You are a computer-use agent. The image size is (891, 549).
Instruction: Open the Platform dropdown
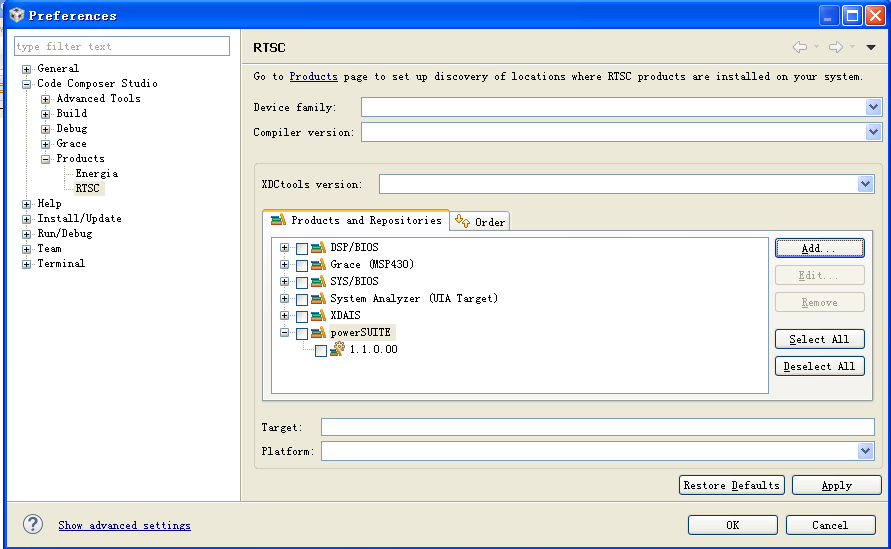[x=865, y=451]
